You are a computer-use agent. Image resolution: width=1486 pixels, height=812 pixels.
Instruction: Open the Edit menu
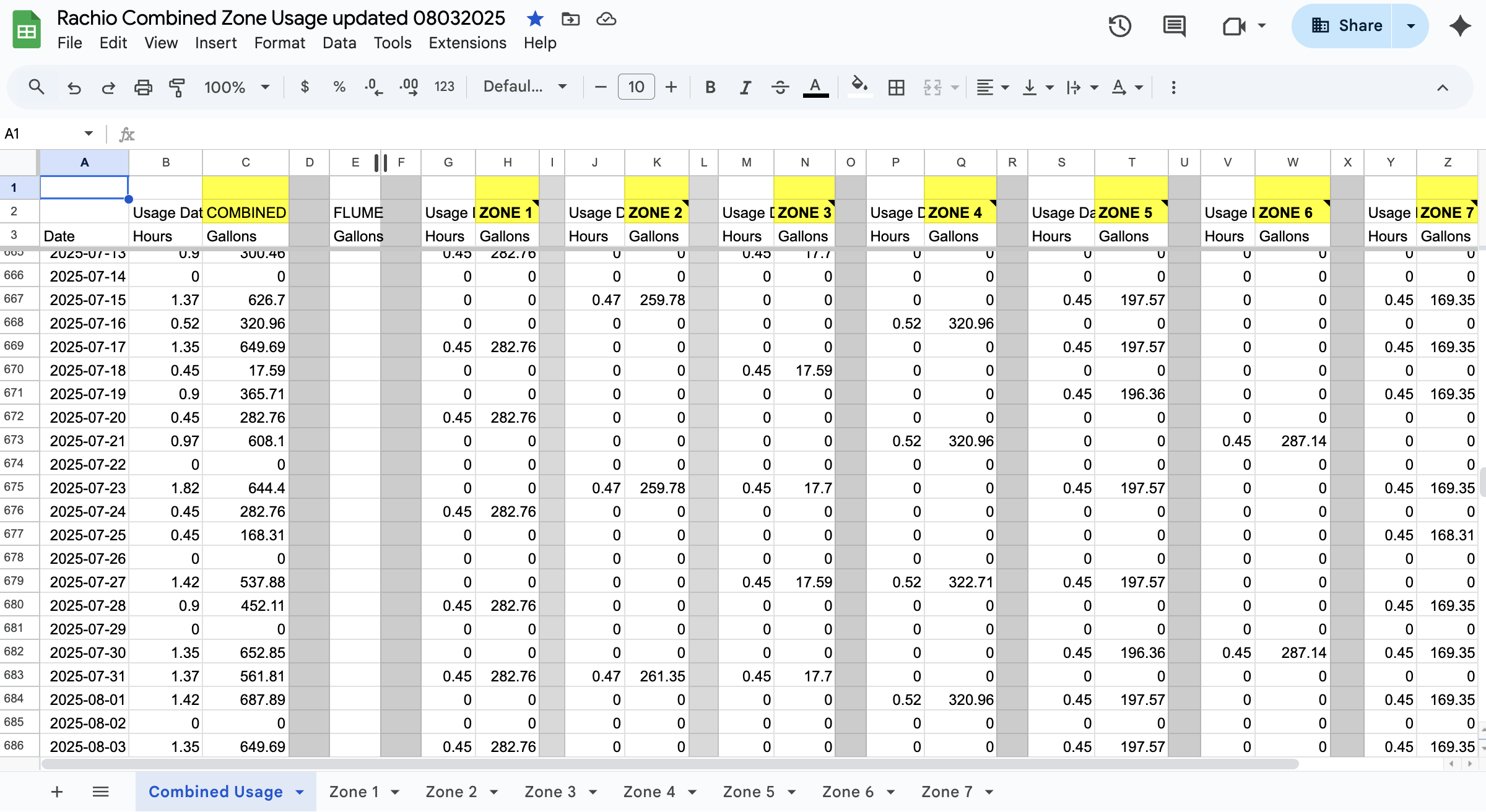point(113,43)
